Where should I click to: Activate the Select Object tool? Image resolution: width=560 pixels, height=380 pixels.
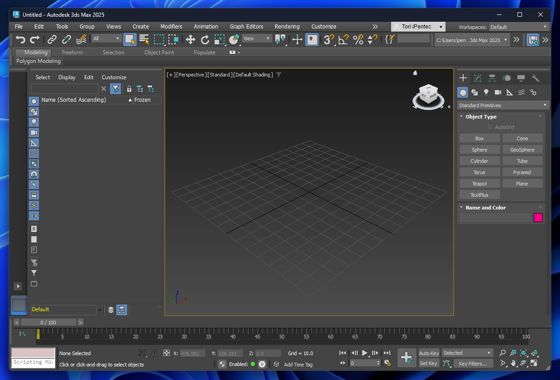pos(130,39)
